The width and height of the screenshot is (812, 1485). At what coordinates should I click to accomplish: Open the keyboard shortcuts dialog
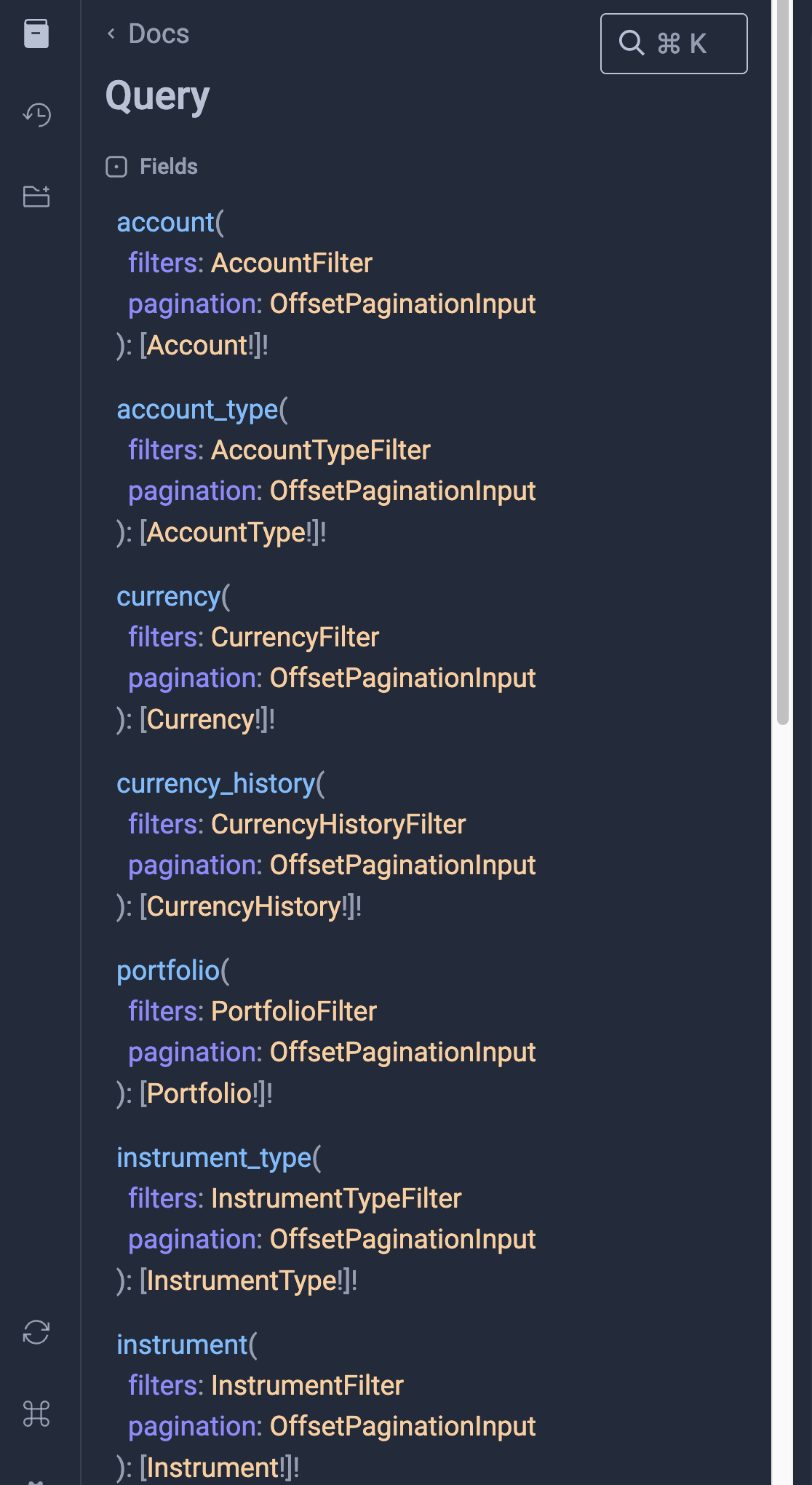[36, 1413]
